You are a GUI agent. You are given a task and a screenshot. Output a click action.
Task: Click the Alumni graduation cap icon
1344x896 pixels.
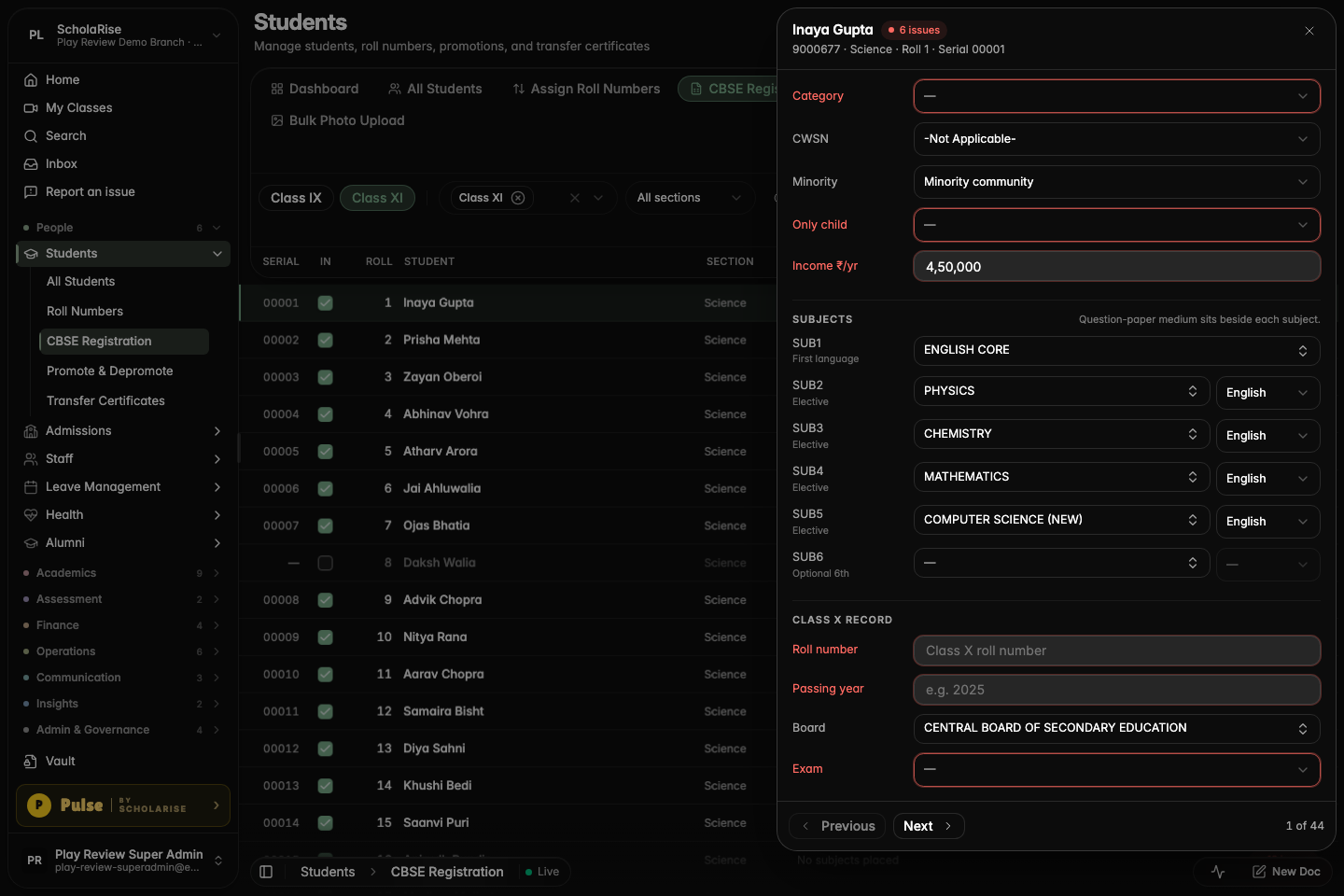point(31,543)
